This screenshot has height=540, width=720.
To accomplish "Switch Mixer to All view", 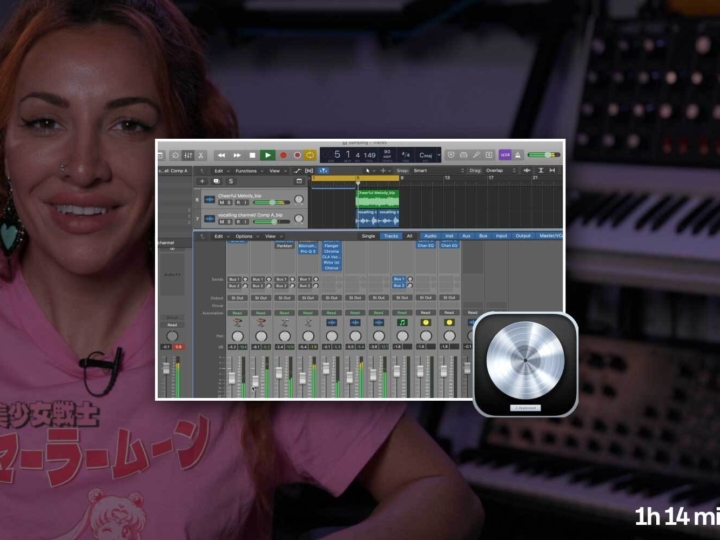I will [409, 236].
